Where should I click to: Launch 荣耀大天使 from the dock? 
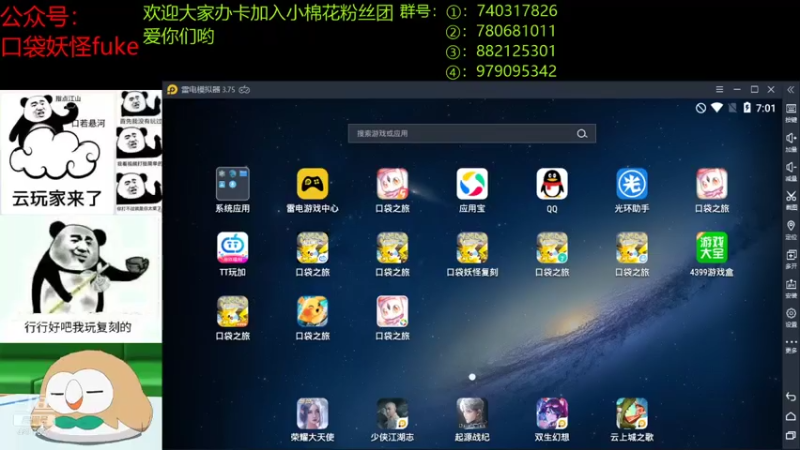pos(312,414)
